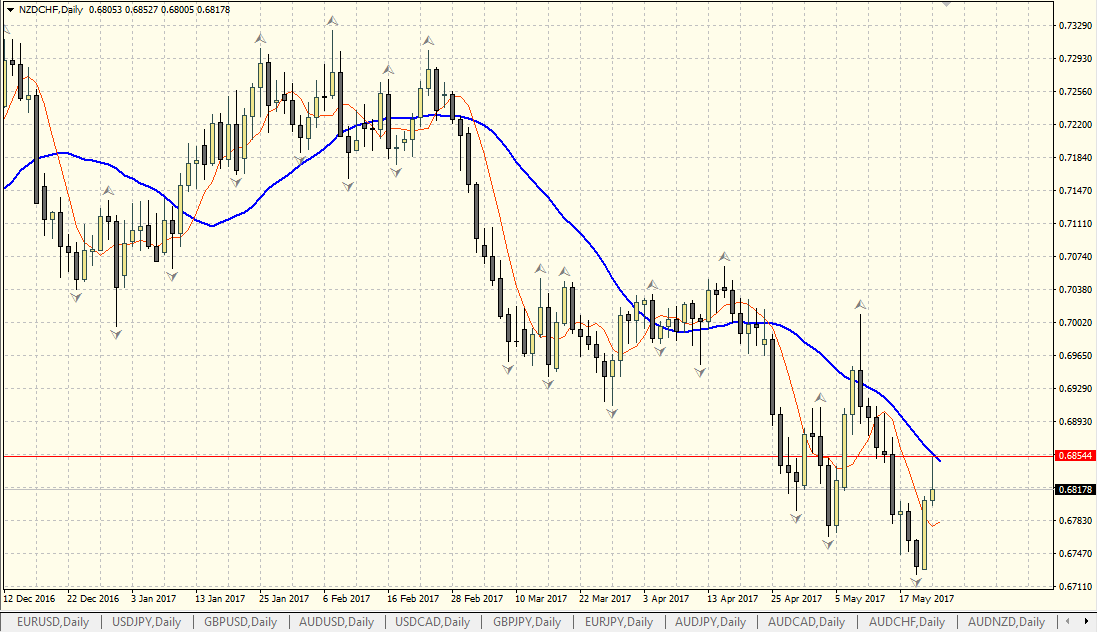The width and height of the screenshot is (1097, 632).
Task: Click the 0.67470 price scale value
Action: (1075, 554)
